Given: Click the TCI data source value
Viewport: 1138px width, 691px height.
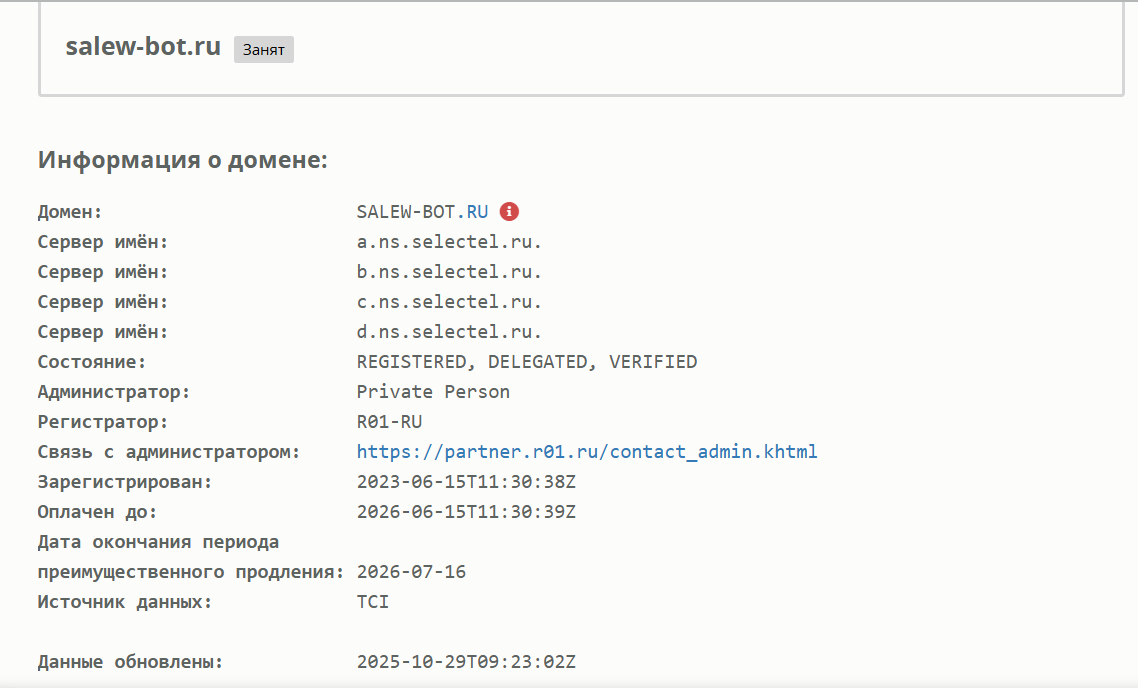Looking at the screenshot, I should pos(373,602).
